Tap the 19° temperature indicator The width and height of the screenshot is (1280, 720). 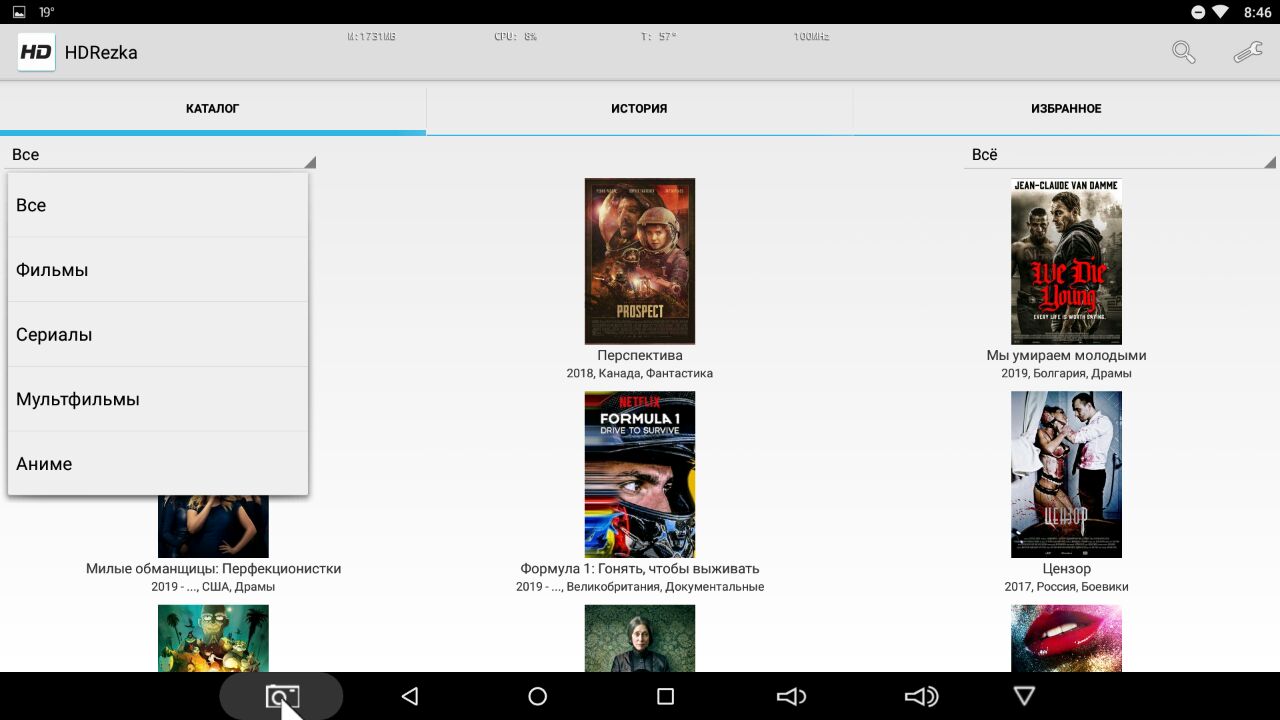tap(47, 12)
